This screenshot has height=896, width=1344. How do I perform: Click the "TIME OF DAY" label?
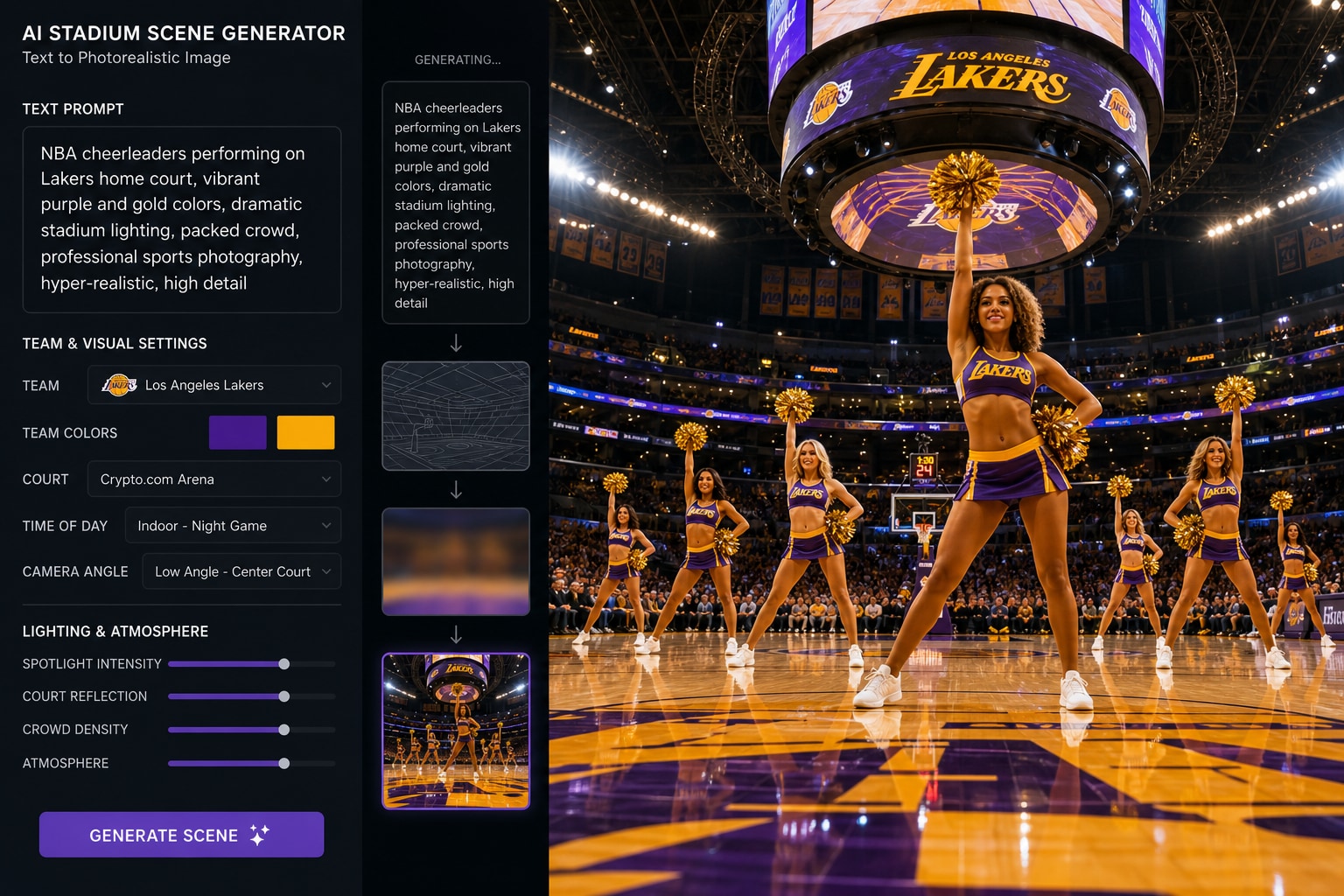pos(65,526)
